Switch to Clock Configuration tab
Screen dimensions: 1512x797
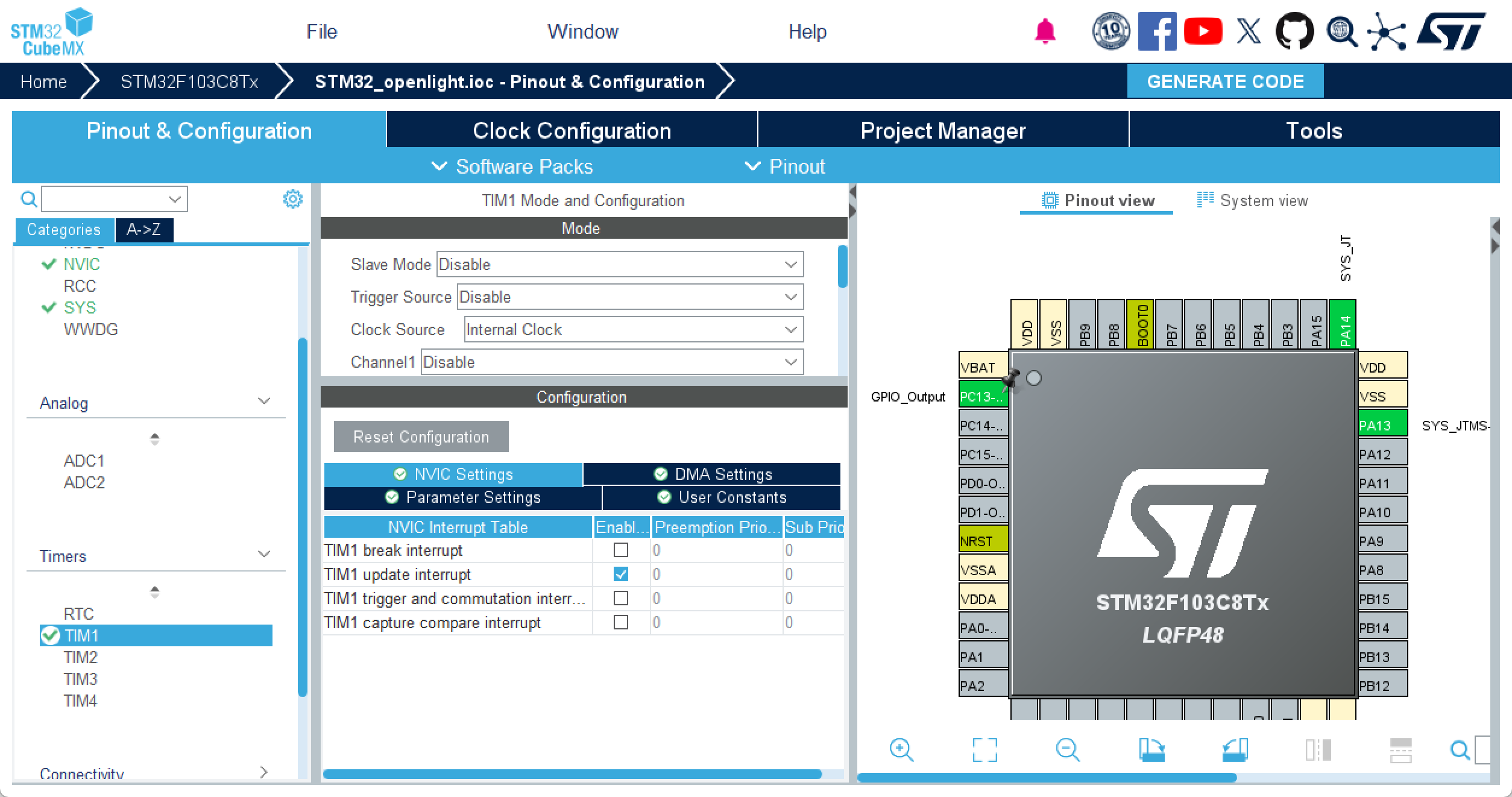[x=572, y=130]
